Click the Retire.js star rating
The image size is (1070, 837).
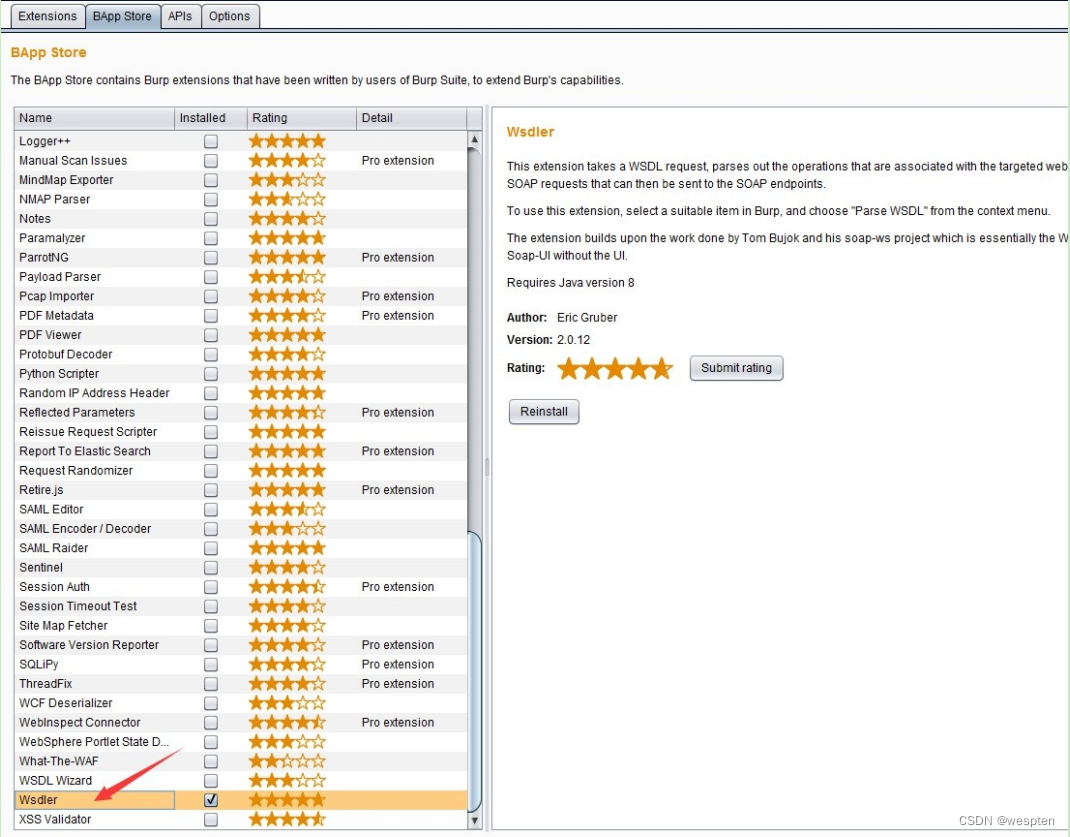(287, 490)
